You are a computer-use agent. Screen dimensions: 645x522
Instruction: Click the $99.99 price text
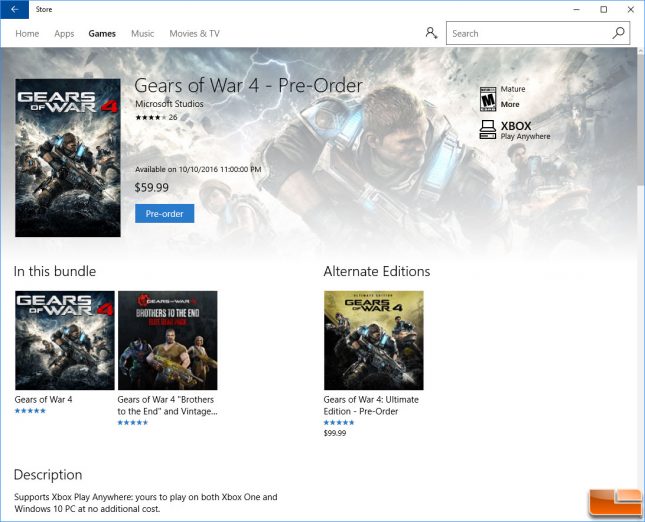coord(335,433)
